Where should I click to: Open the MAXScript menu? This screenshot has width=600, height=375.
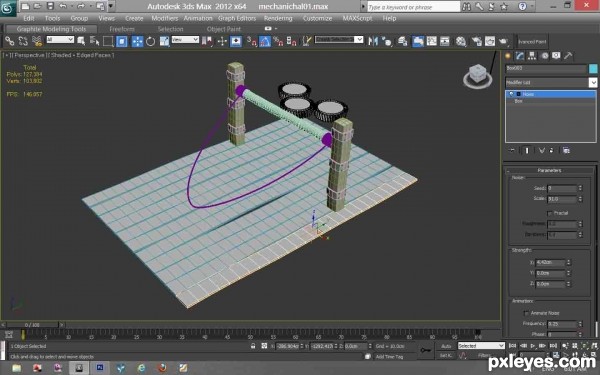357,18
